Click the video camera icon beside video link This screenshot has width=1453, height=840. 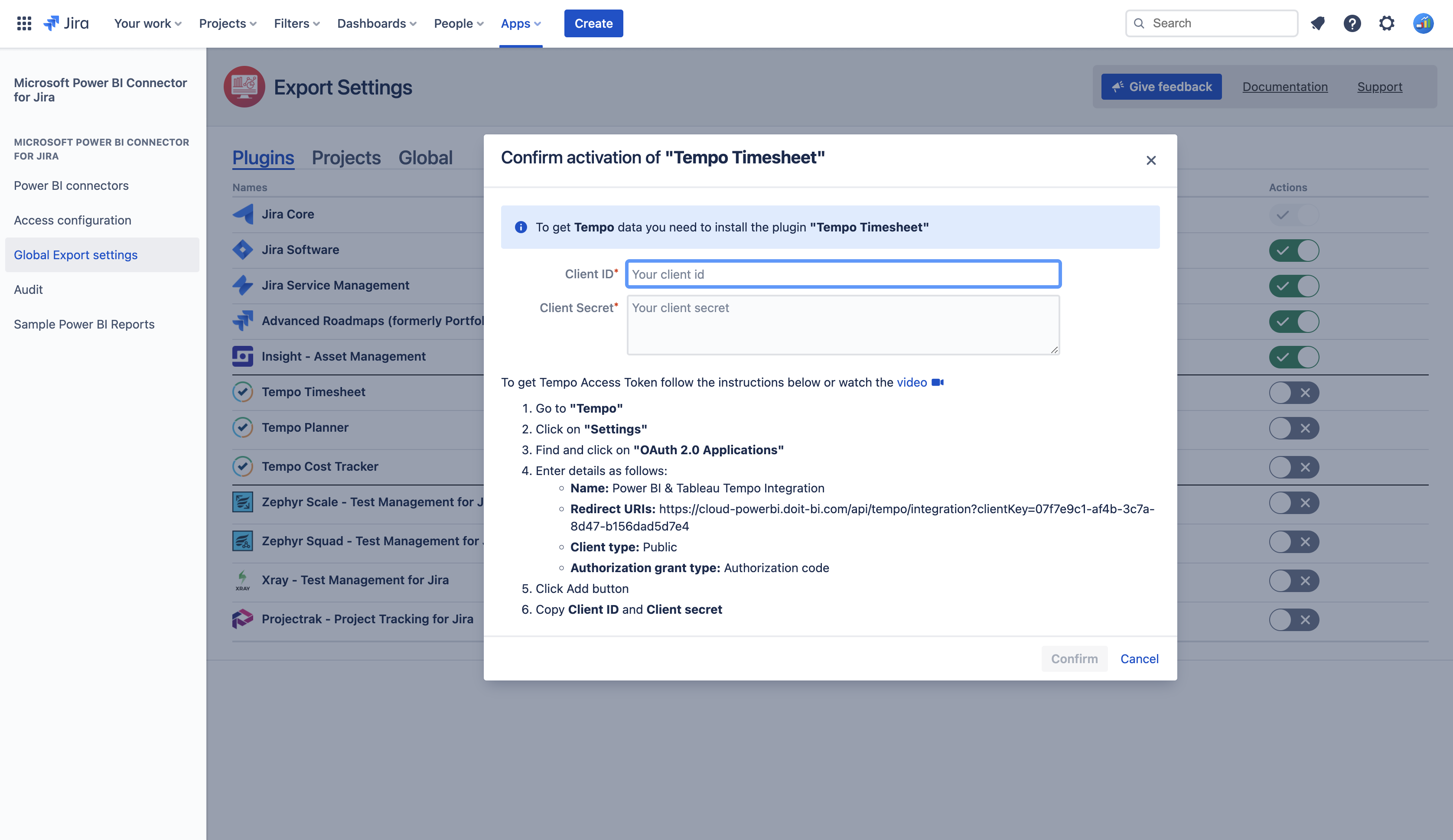(x=938, y=382)
